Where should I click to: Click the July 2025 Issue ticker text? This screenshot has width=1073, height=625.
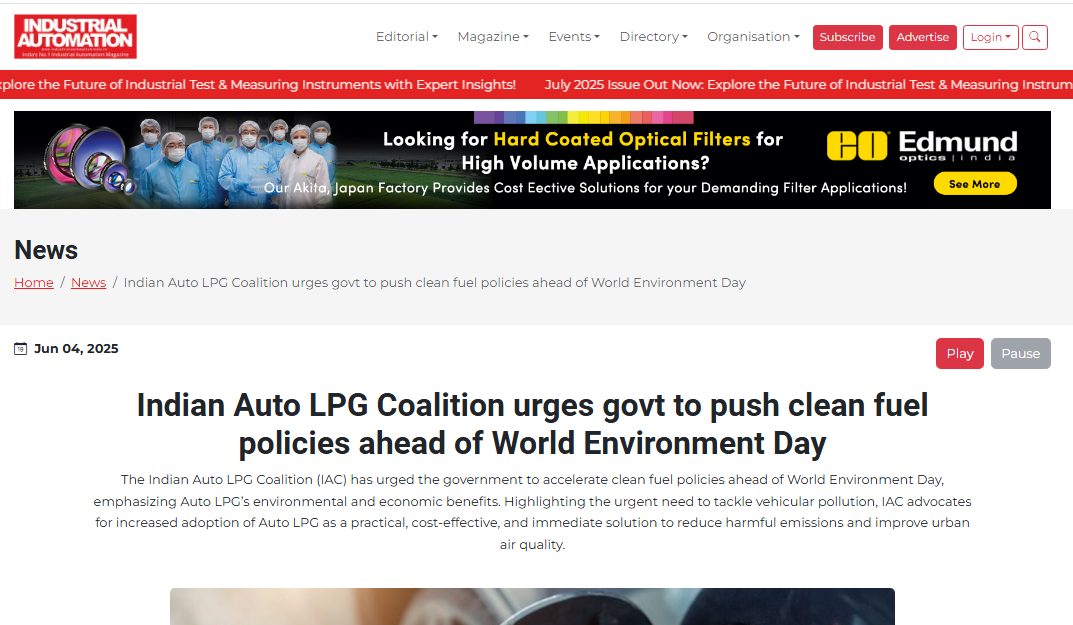(800, 85)
